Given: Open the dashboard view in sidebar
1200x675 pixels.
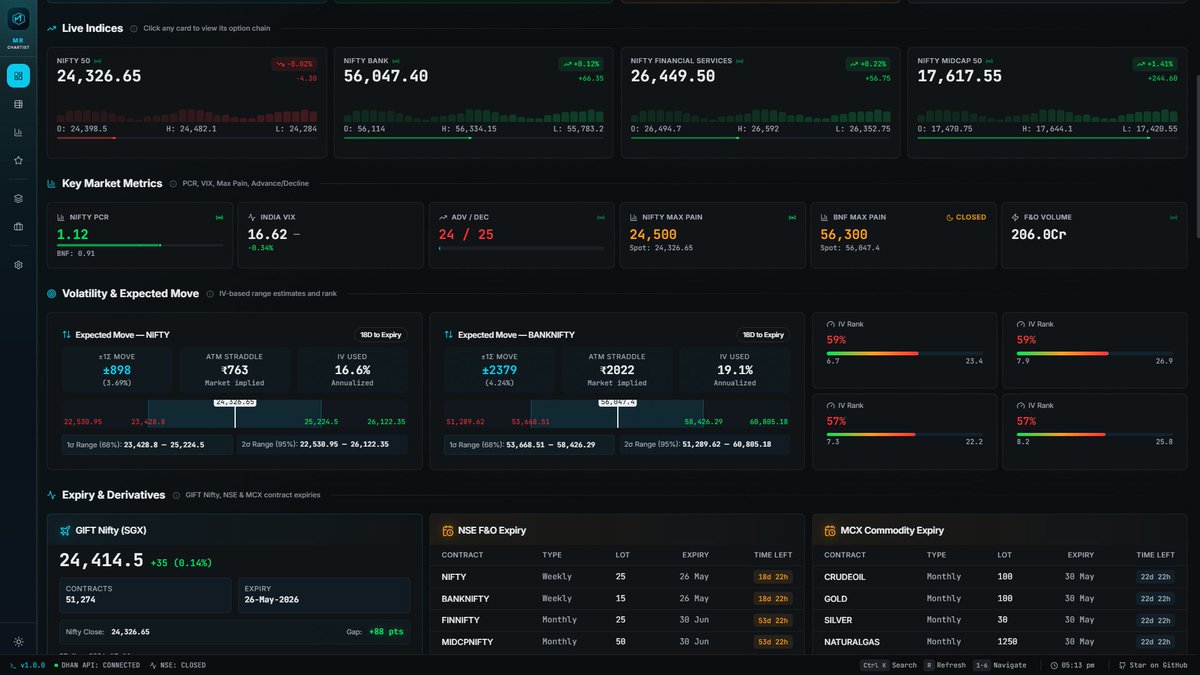Looking at the screenshot, I should point(18,76).
